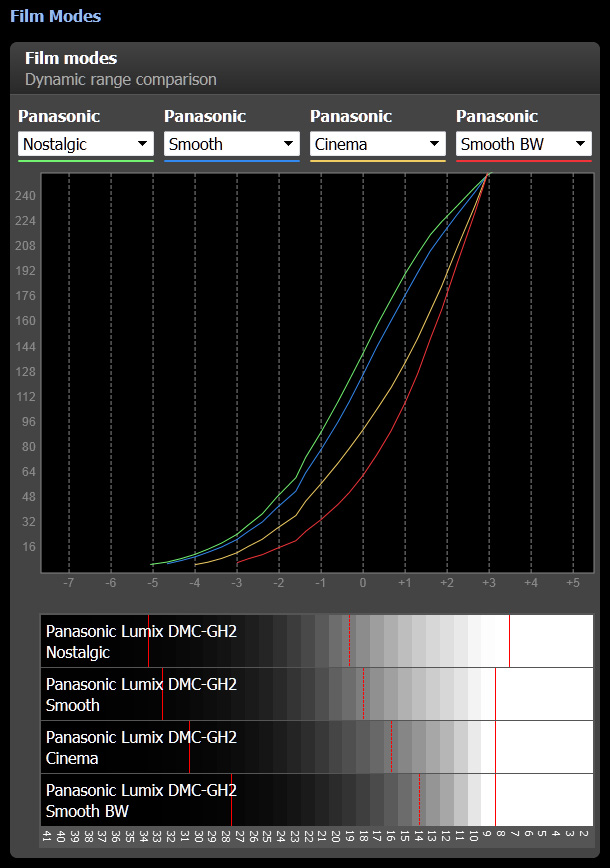Click the Panasonic Lumix DMC-GH2 Nostalgic grayscale strip
Screen dimensions: 610x868
click(x=317, y=641)
